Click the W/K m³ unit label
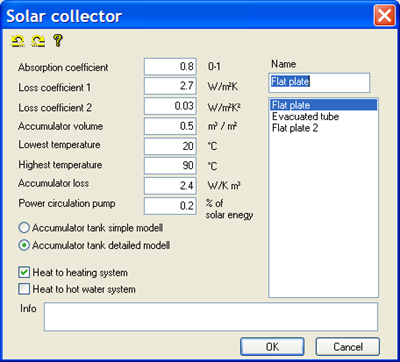This screenshot has width=400, height=362. [x=224, y=186]
